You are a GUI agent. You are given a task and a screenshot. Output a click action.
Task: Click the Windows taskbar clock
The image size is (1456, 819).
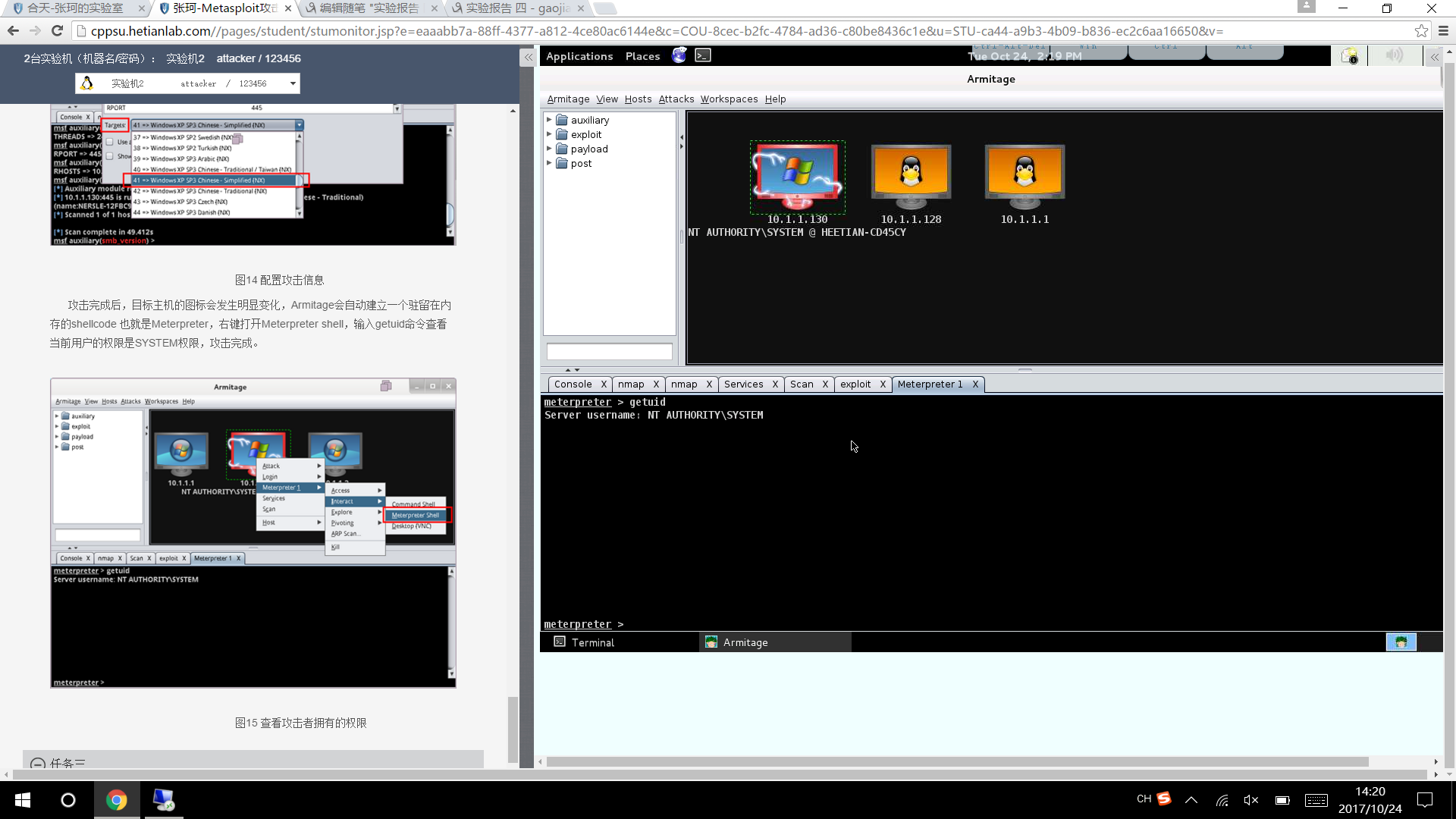point(1370,800)
